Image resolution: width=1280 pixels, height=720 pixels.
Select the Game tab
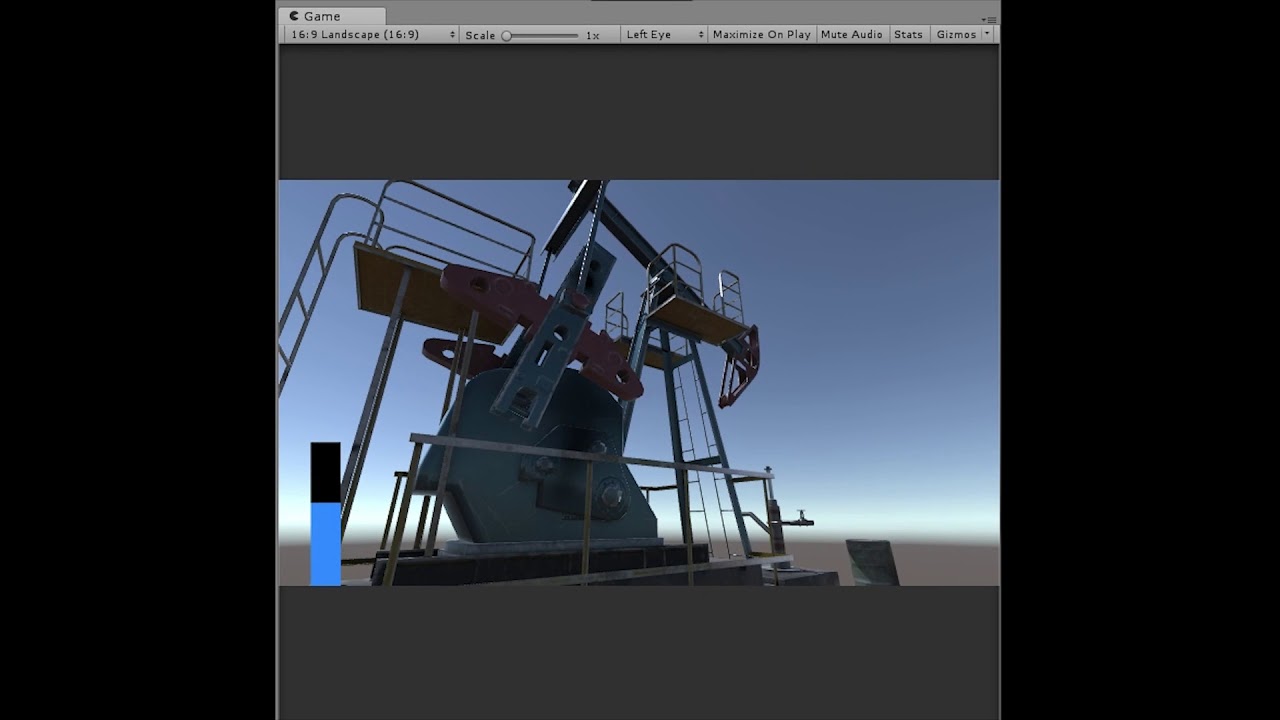click(332, 16)
